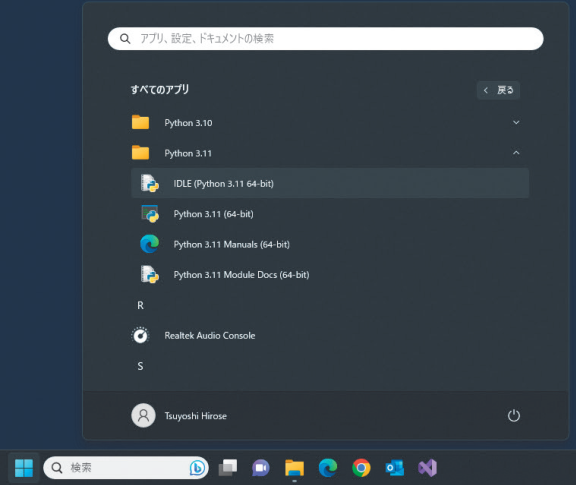Open File Explorer from taskbar

click(x=294, y=468)
